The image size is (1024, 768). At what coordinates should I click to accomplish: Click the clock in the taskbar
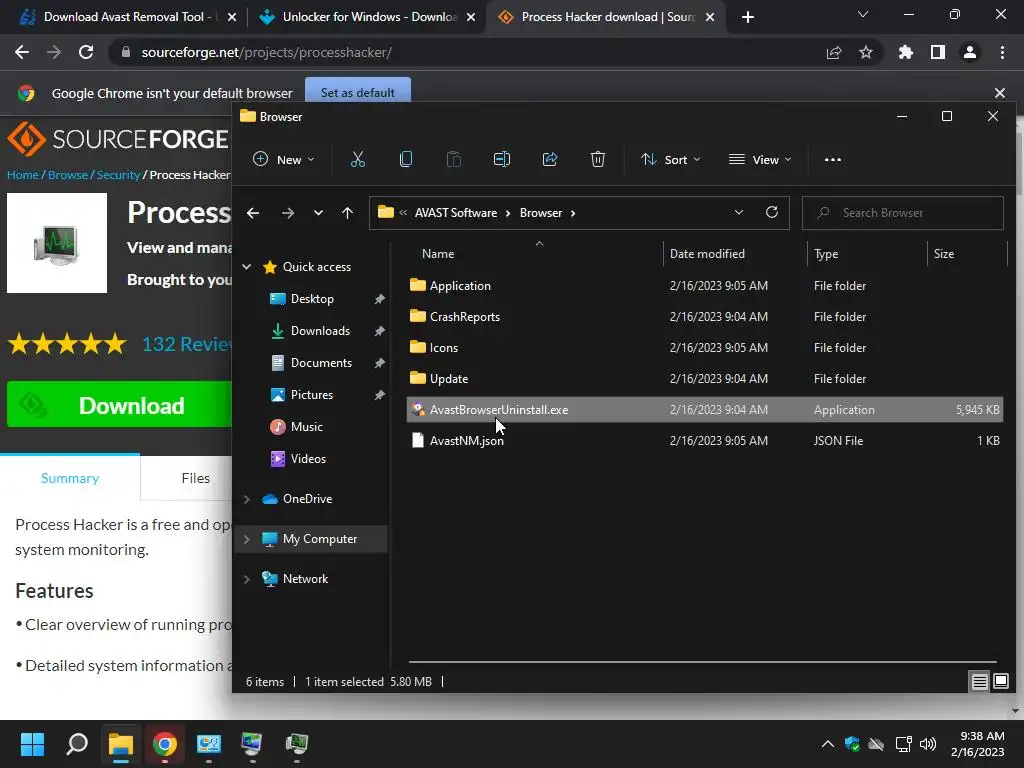click(978, 744)
